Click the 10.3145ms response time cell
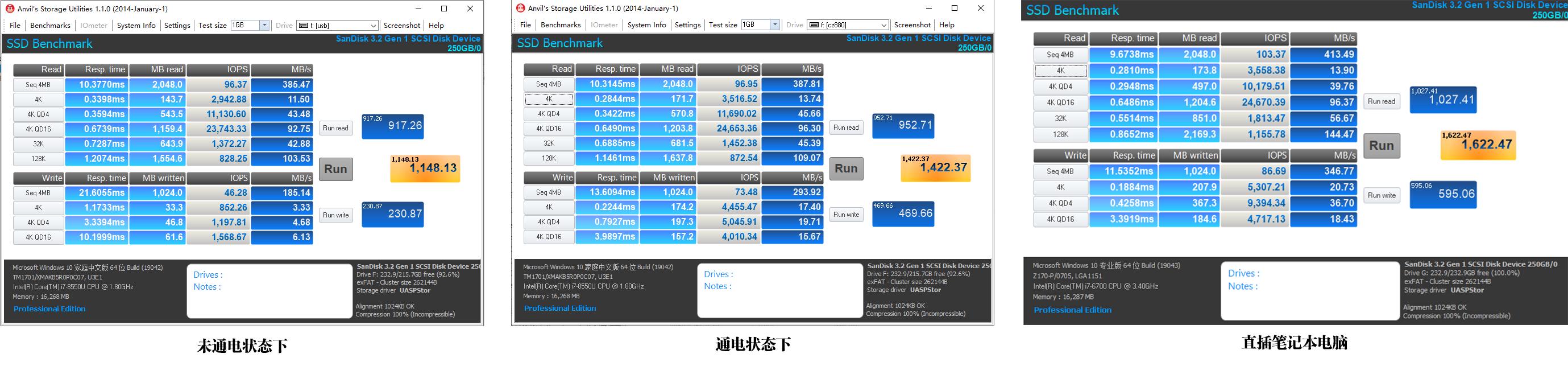This screenshot has width=1568, height=366. click(x=608, y=85)
